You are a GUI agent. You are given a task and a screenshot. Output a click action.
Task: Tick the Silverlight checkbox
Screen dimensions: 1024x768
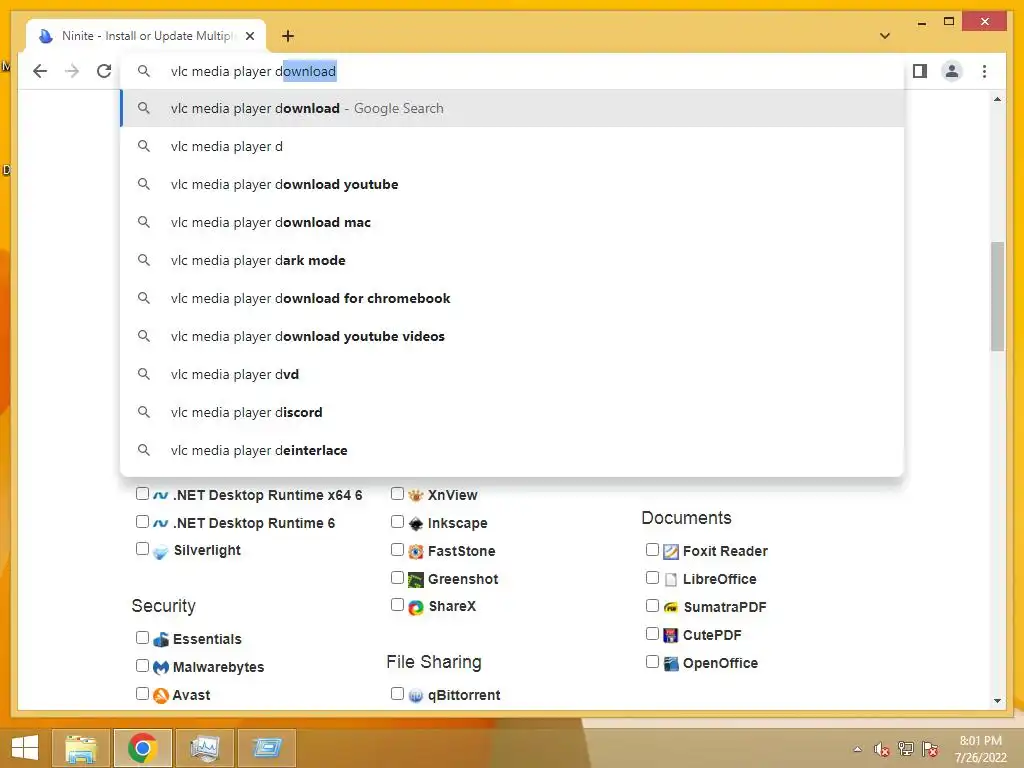pos(142,549)
